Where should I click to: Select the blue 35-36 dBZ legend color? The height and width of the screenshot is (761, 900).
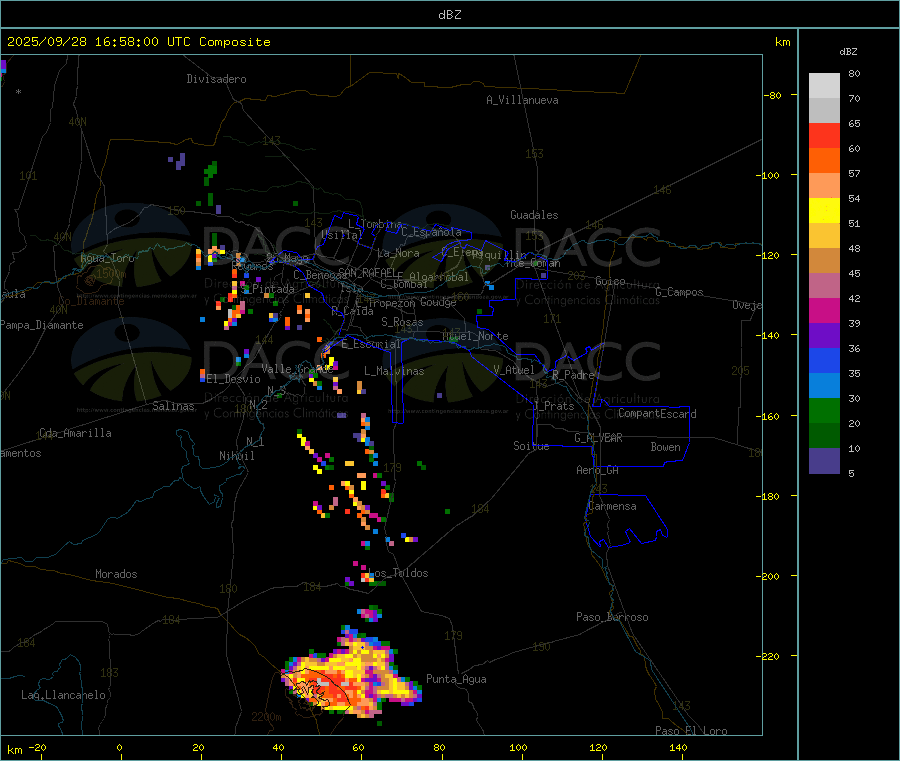pos(824,360)
